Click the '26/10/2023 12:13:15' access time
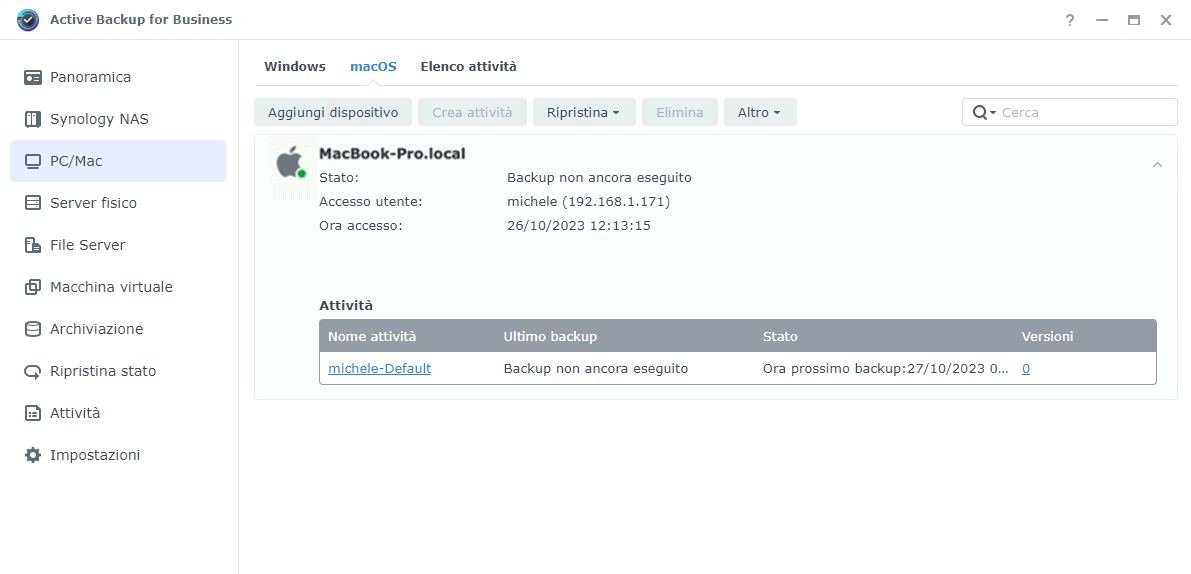1191x574 pixels. [579, 226]
